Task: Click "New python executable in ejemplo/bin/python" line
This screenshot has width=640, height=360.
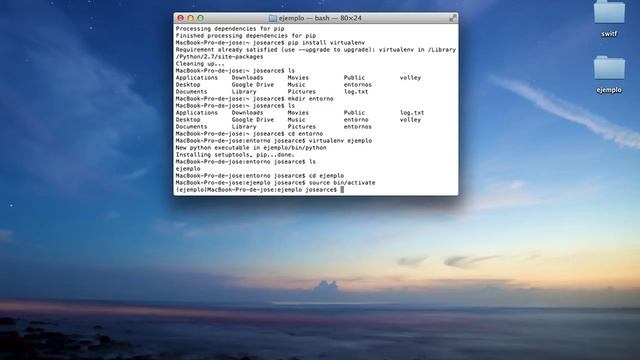Action: (x=251, y=148)
